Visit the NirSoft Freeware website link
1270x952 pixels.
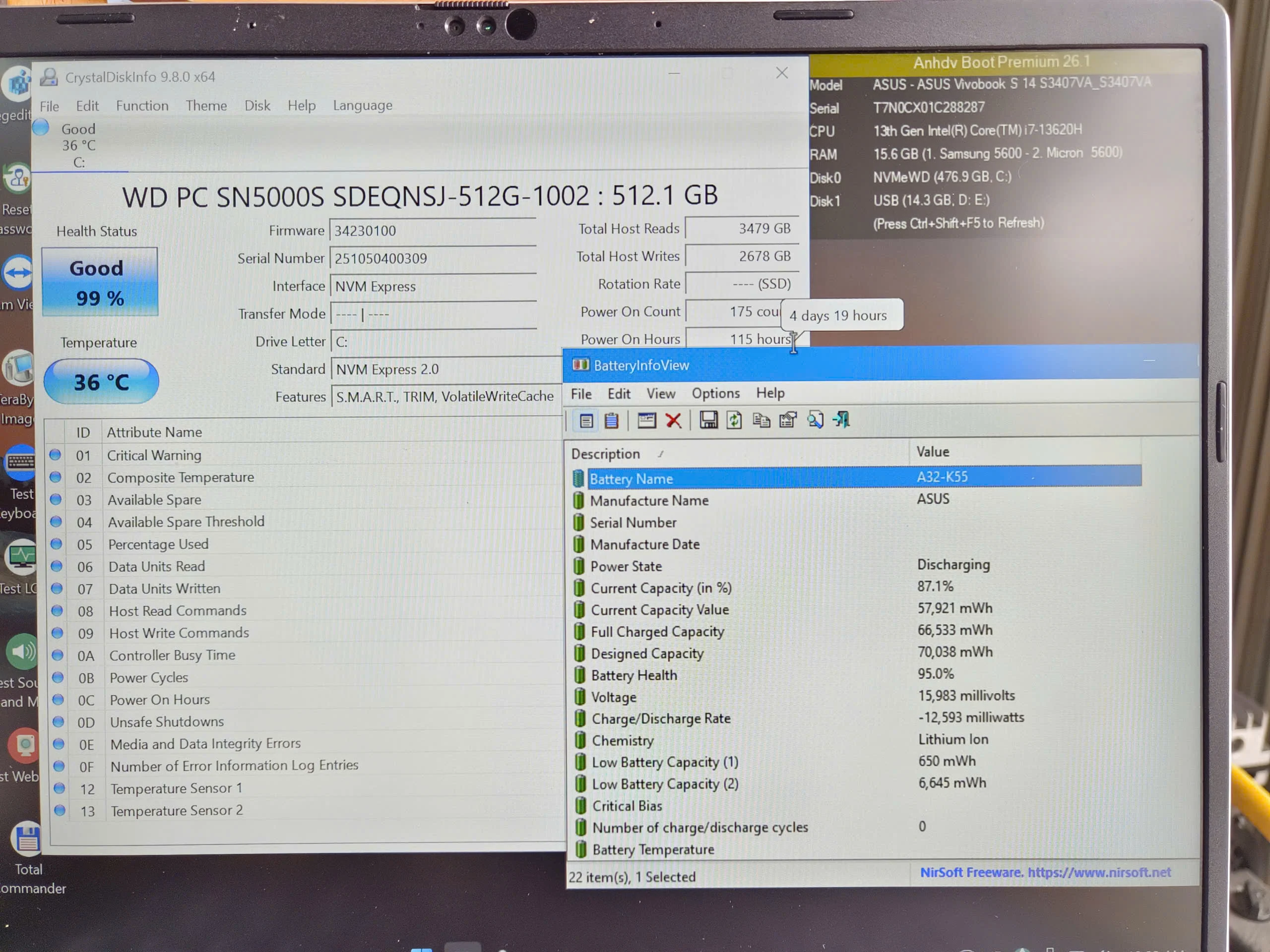[1045, 873]
